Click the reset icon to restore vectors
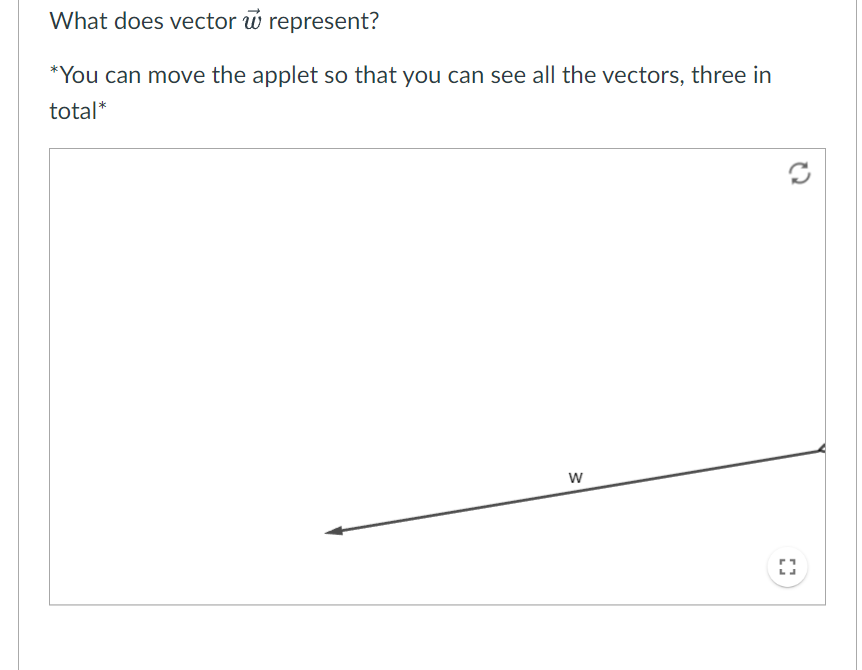The image size is (862, 670). point(797,173)
